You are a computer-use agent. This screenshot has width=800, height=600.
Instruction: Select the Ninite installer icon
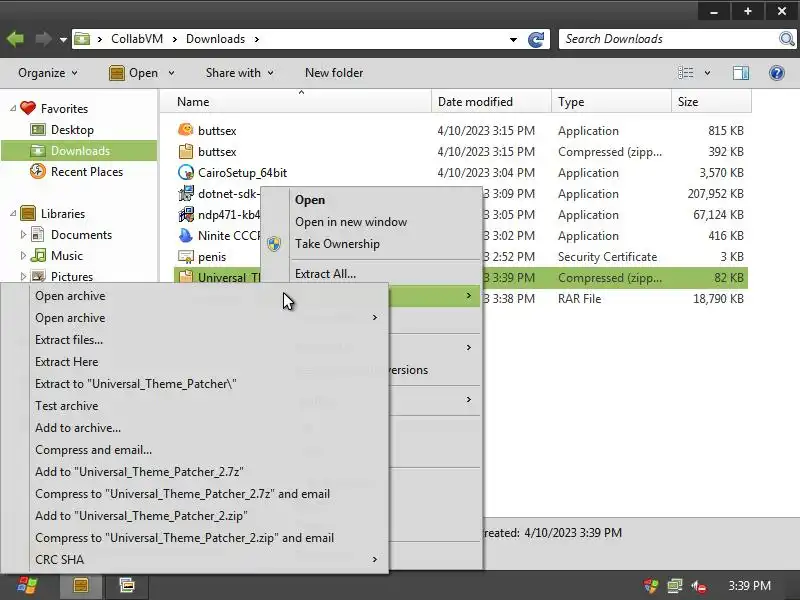tap(186, 235)
